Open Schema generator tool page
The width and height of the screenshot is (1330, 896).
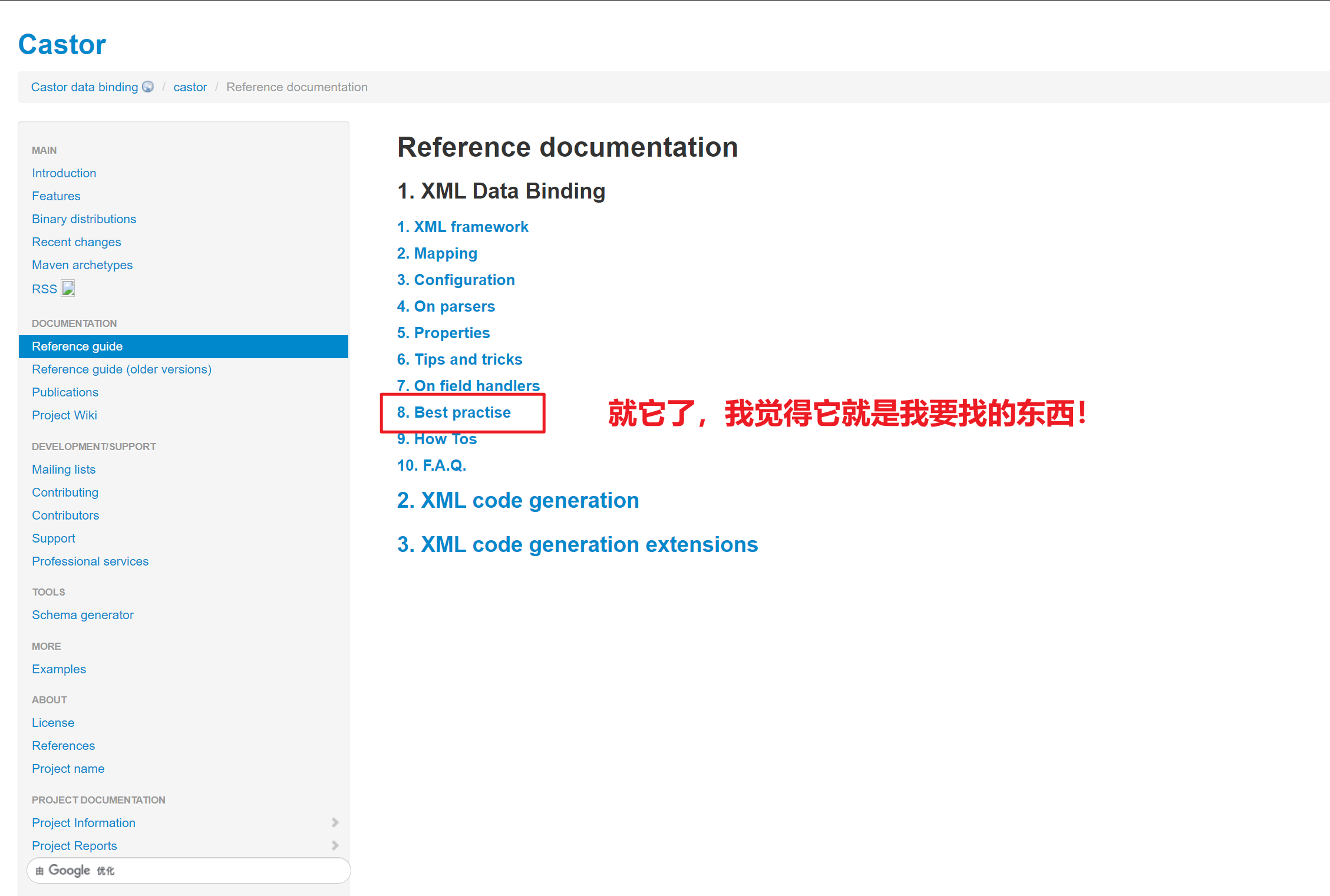82,615
